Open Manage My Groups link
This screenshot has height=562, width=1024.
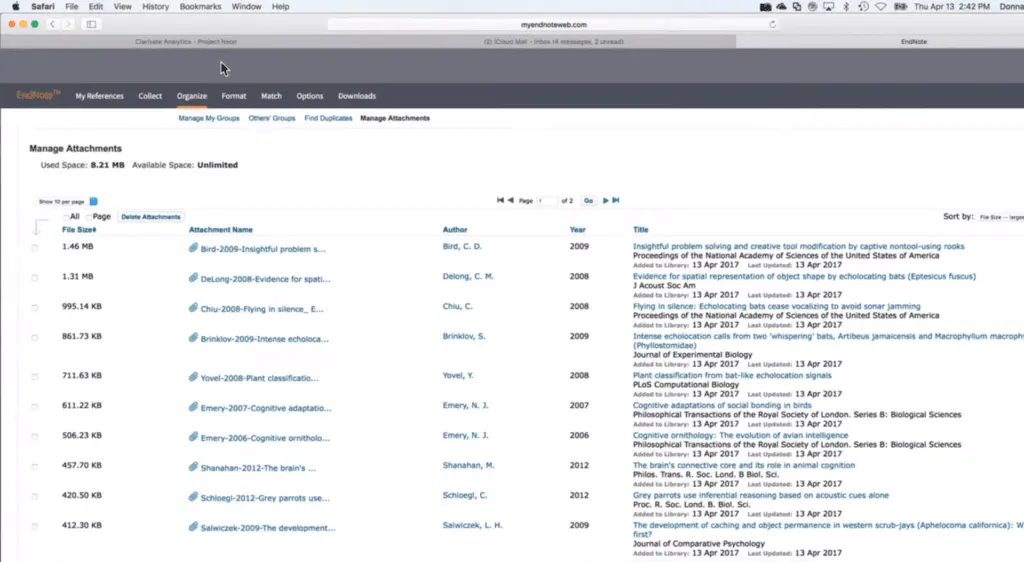click(x=209, y=118)
